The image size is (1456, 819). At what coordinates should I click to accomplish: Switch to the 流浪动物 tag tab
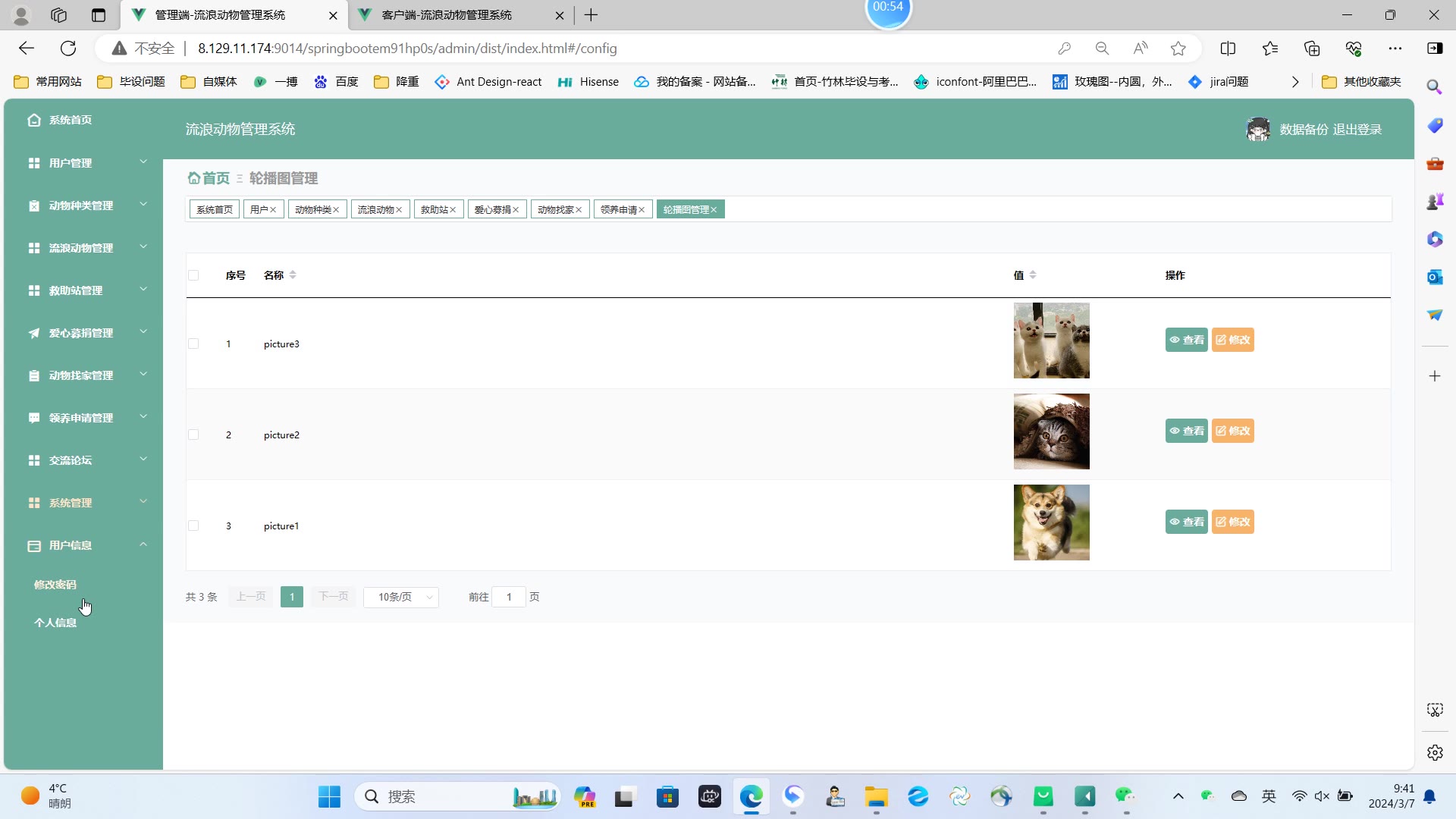(x=375, y=210)
